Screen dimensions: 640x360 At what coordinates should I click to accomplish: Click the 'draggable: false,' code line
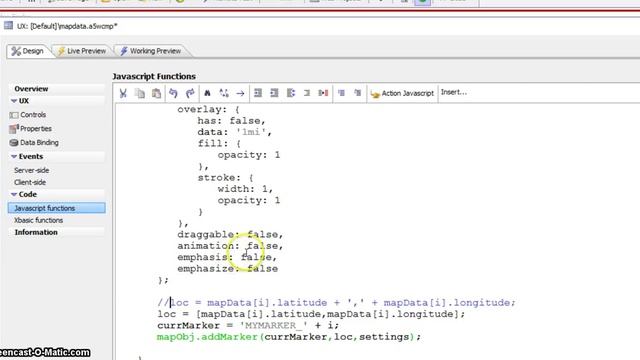pos(230,235)
